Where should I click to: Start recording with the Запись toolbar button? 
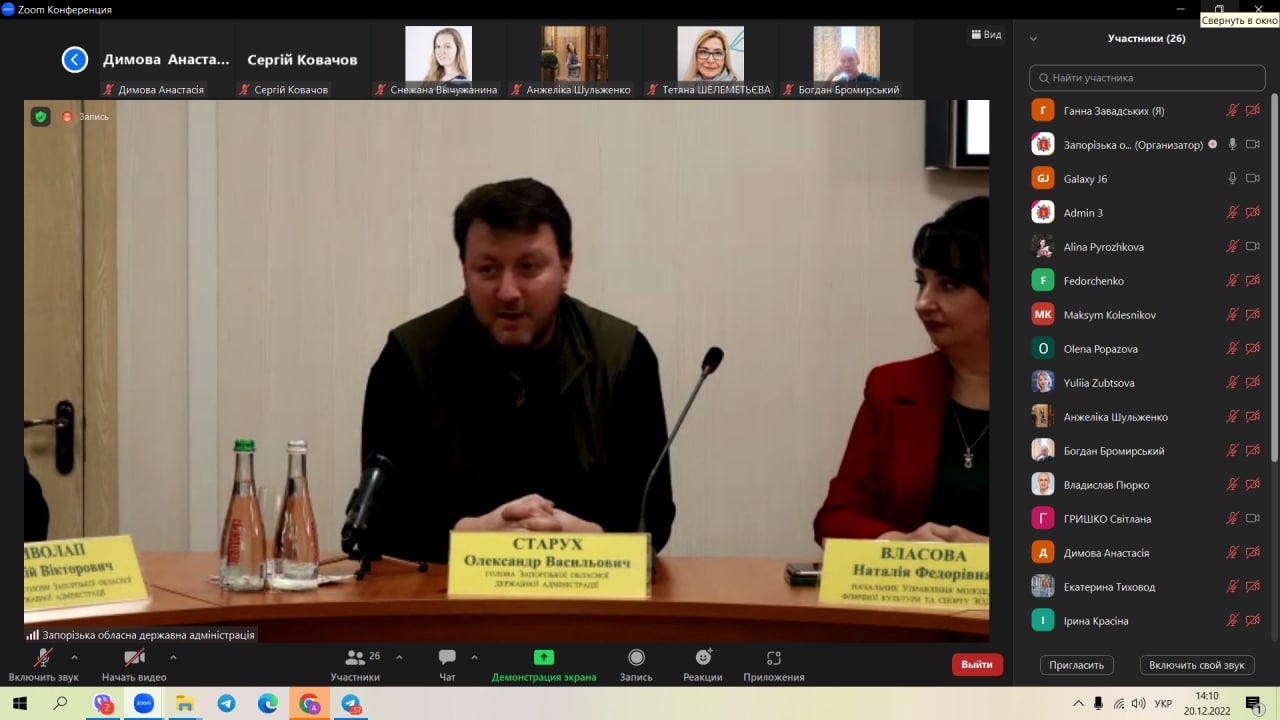pos(636,666)
